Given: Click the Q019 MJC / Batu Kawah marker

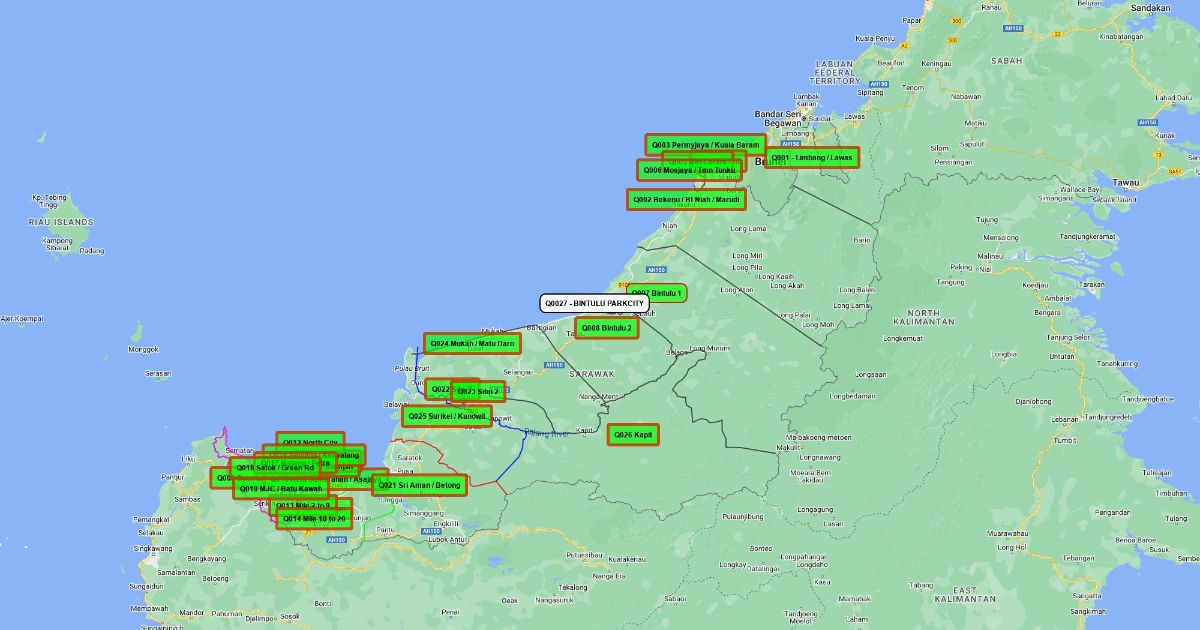Looking at the screenshot, I should click(281, 489).
